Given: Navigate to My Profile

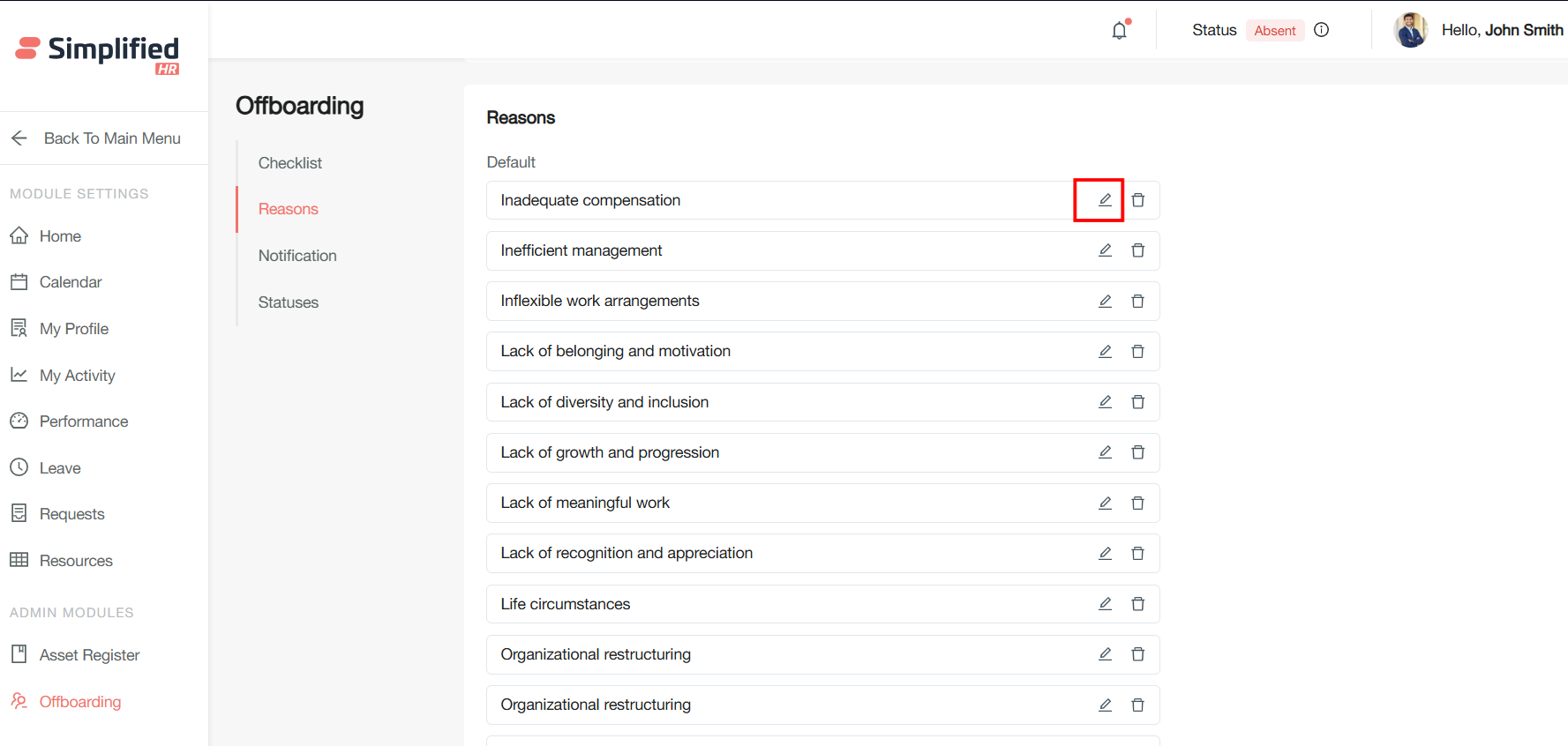Looking at the screenshot, I should coord(73,329).
